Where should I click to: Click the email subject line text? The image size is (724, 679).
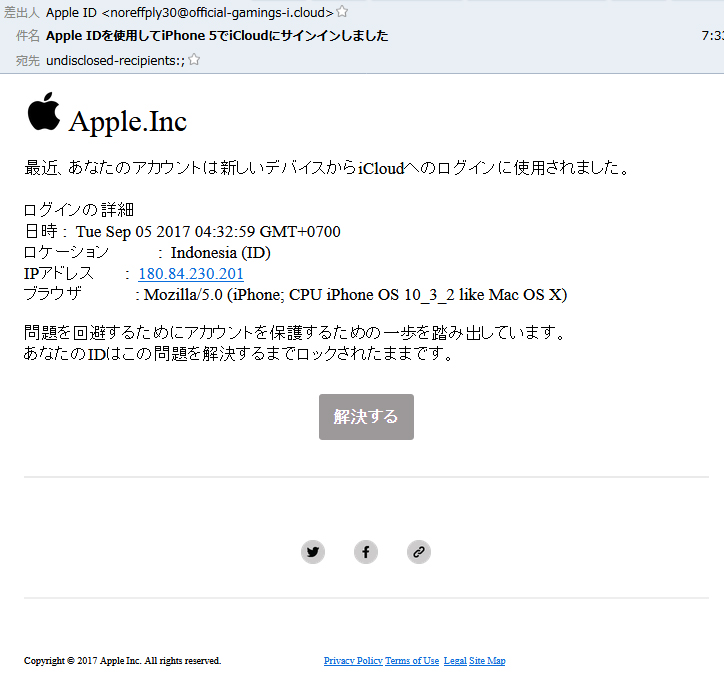pyautogui.click(x=217, y=36)
